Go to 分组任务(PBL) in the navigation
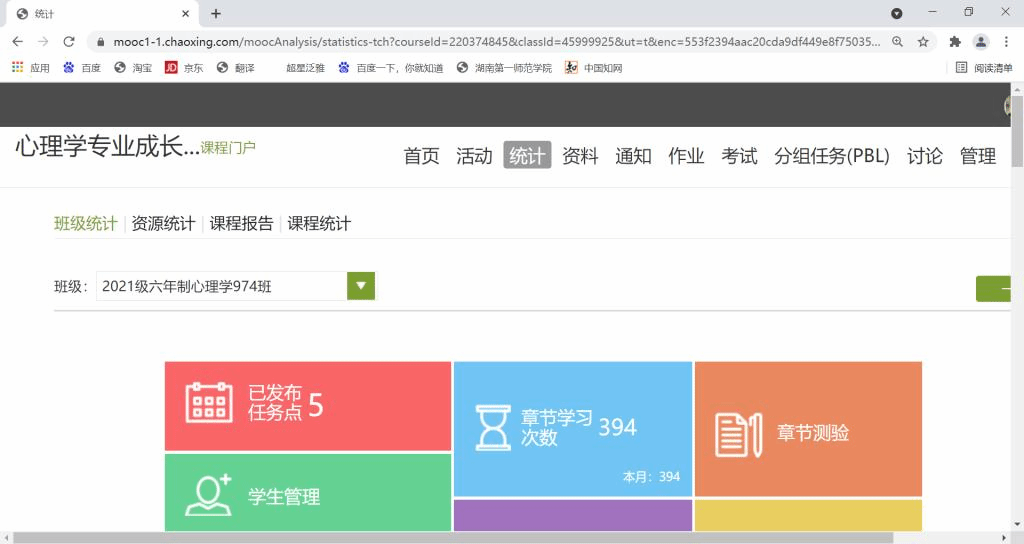The height and width of the screenshot is (544, 1024). pos(831,156)
